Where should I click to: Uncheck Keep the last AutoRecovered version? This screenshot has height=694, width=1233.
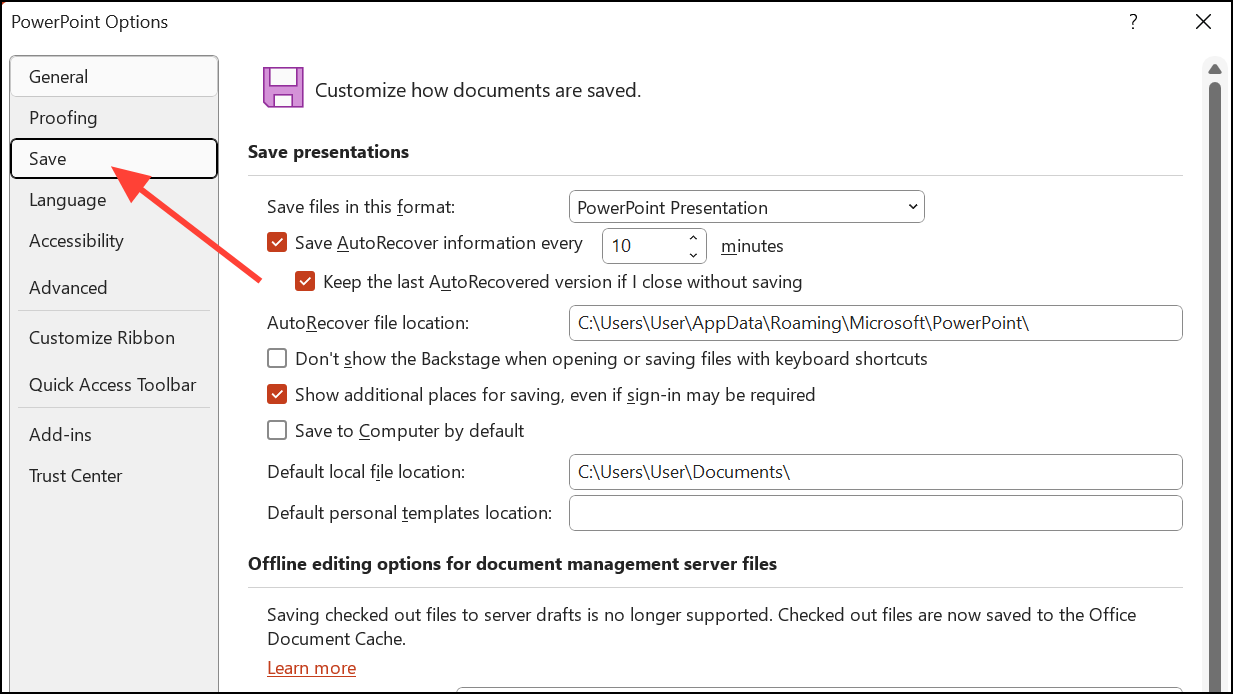point(305,281)
